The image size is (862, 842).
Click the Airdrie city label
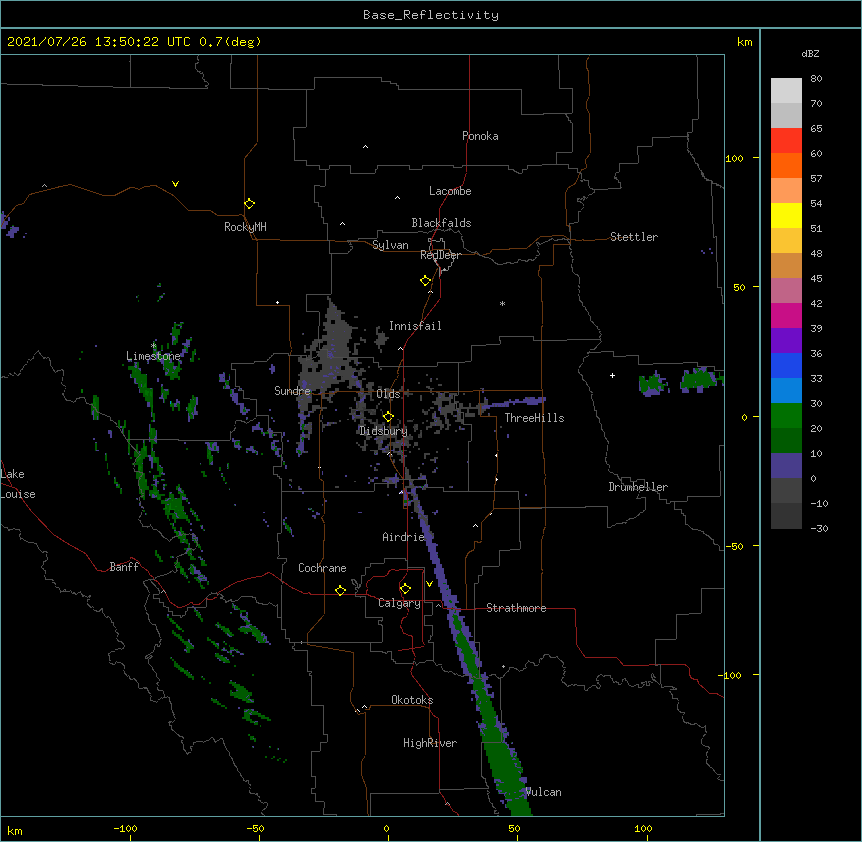[404, 537]
